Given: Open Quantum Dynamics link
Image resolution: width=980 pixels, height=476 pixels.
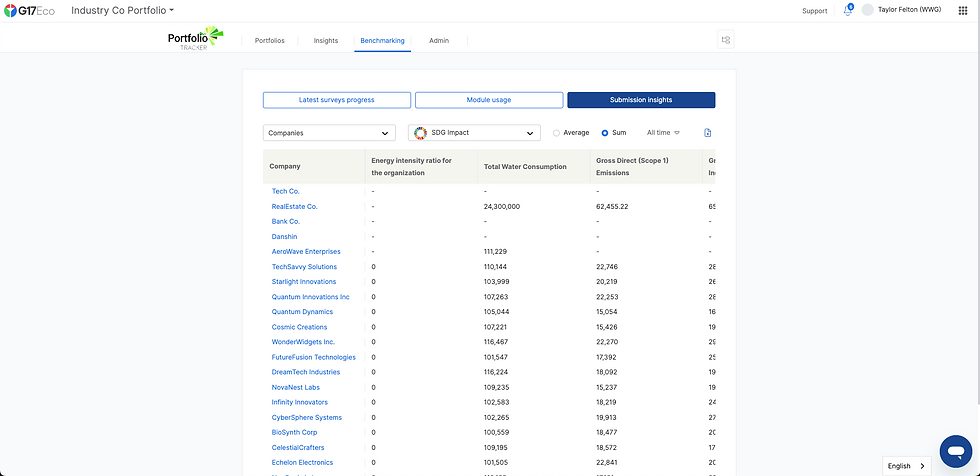Looking at the screenshot, I should [302, 312].
